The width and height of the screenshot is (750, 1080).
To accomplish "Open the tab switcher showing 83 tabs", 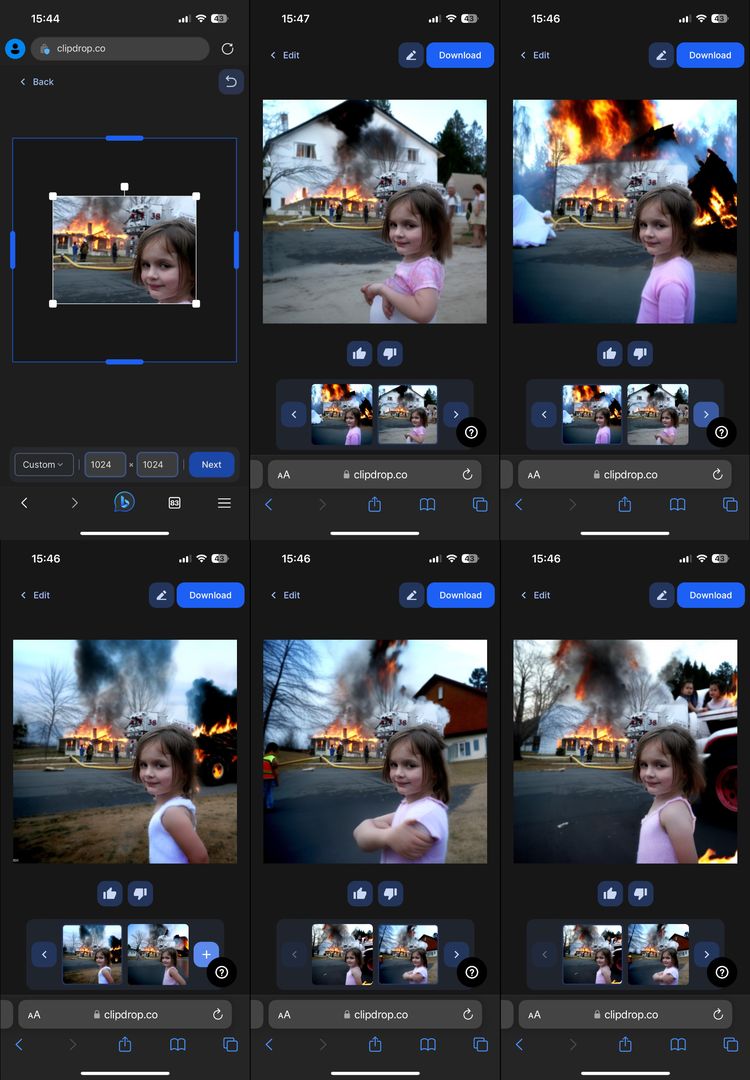I will pyautogui.click(x=174, y=503).
